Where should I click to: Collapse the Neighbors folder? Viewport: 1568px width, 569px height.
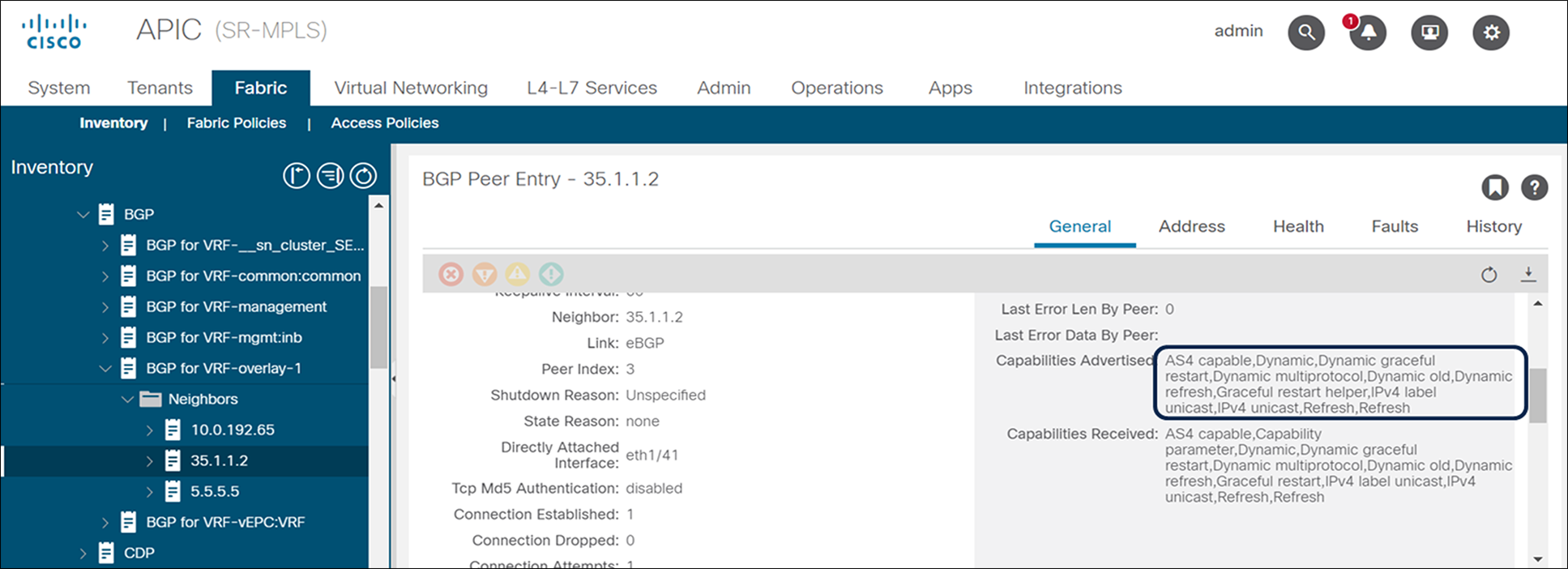(127, 400)
